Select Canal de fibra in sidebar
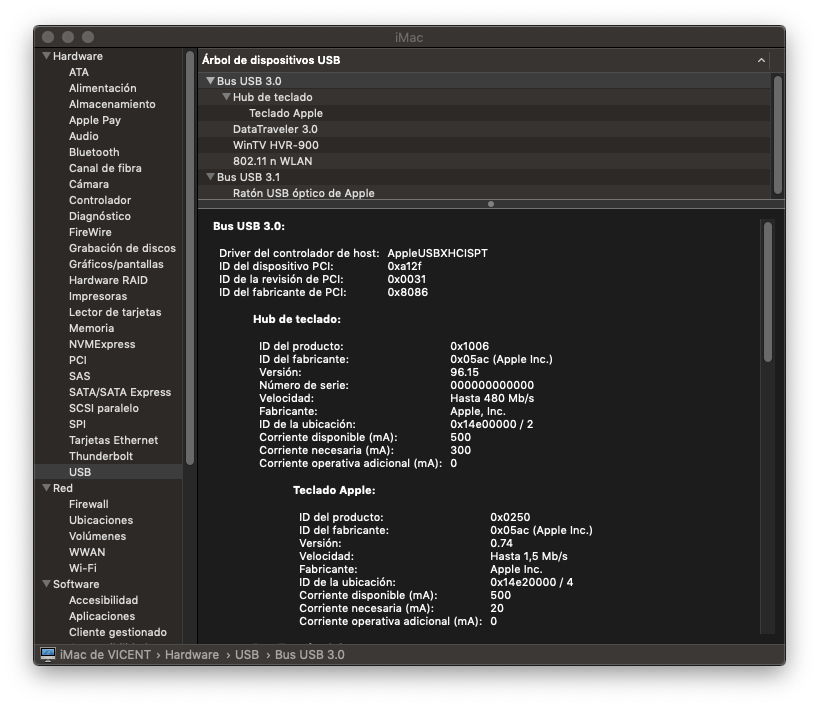The width and height of the screenshot is (819, 707). [105, 168]
